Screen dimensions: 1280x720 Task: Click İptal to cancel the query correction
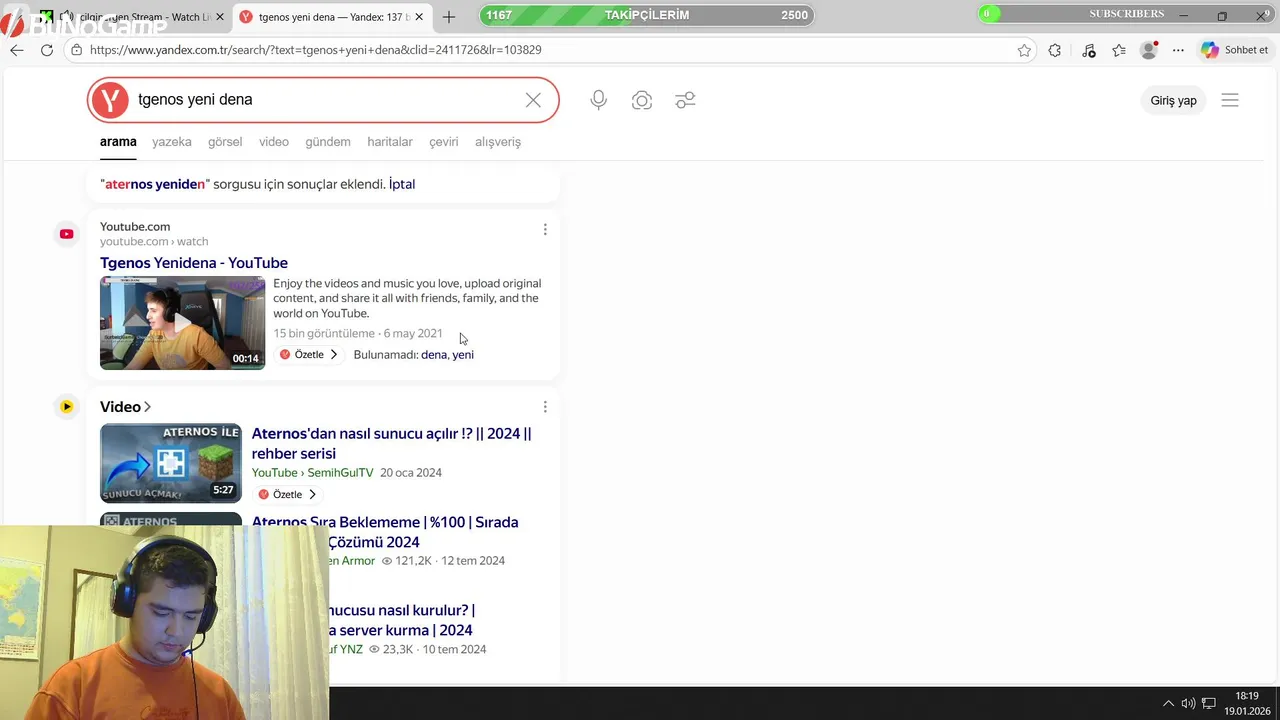coord(402,184)
